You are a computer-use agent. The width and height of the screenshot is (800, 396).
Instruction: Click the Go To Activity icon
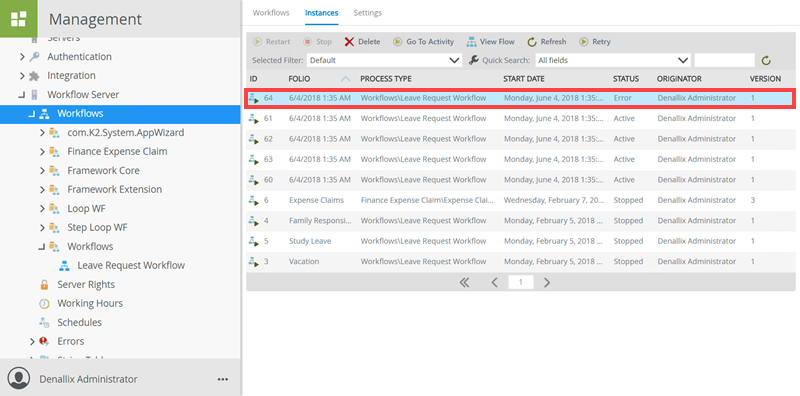pos(397,42)
